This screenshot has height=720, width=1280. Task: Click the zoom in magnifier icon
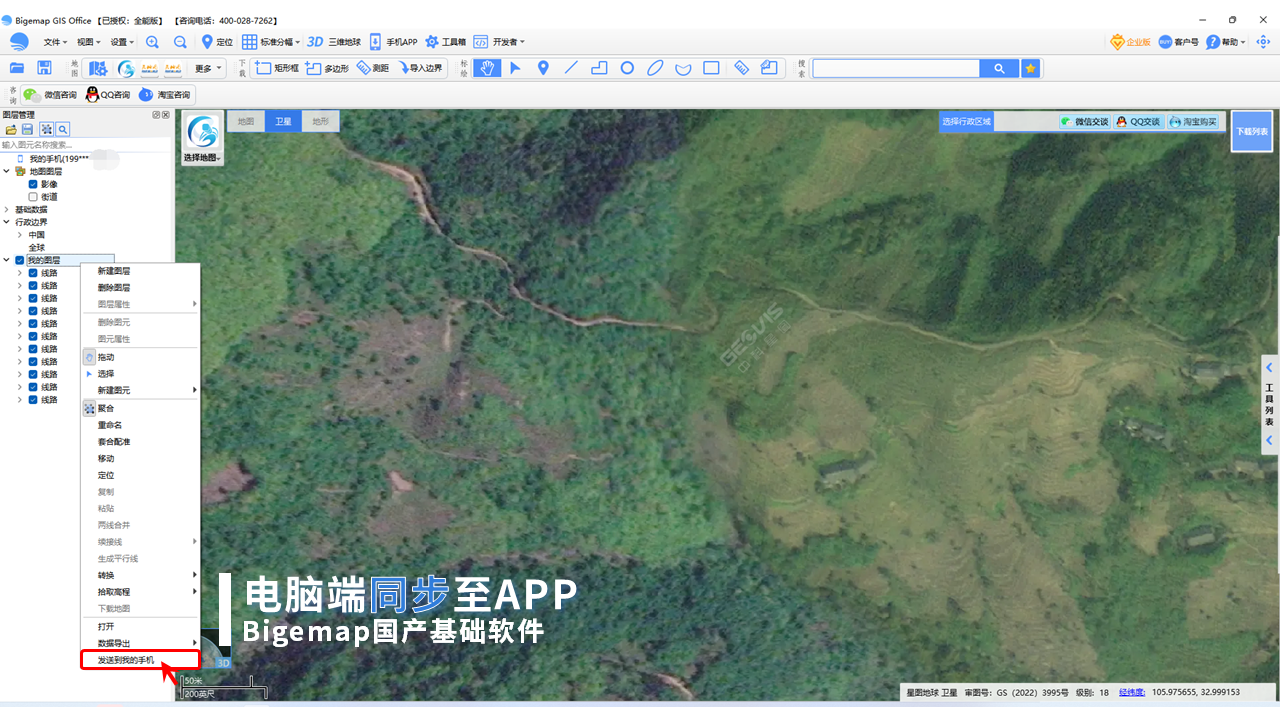coord(152,42)
